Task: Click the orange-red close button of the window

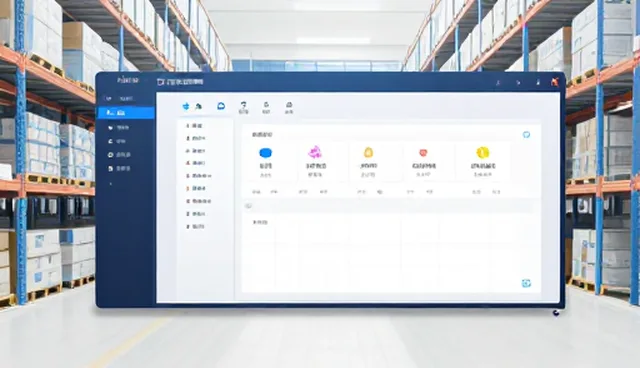Action: [555, 82]
